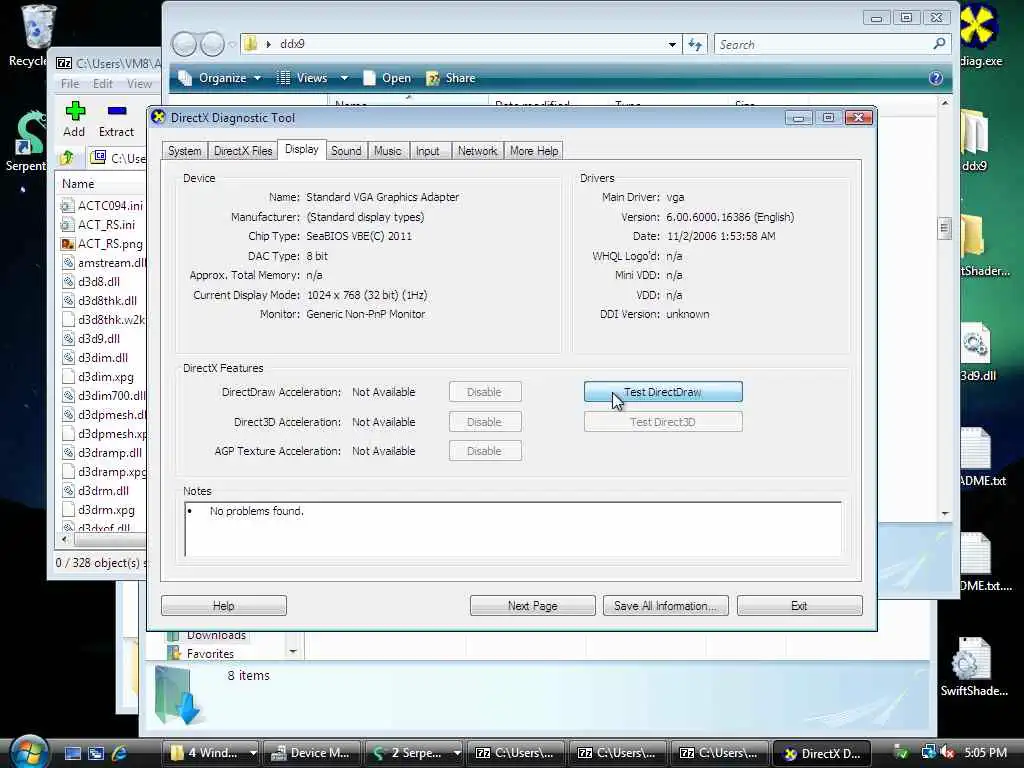Click the system clock 5:05 PM
The width and height of the screenshot is (1024, 768).
pyautogui.click(x=985, y=753)
